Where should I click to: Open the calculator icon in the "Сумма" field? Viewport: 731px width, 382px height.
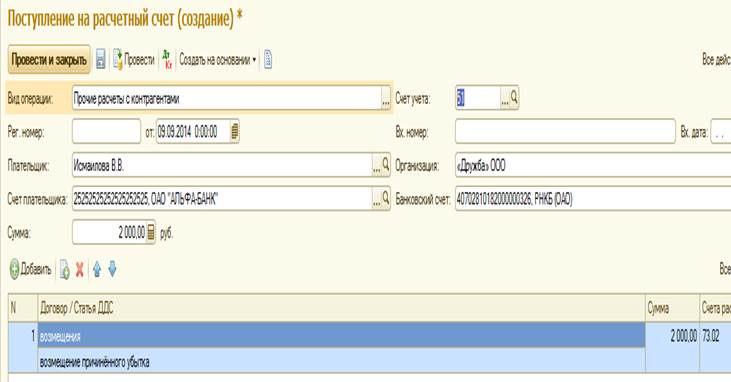(151, 232)
